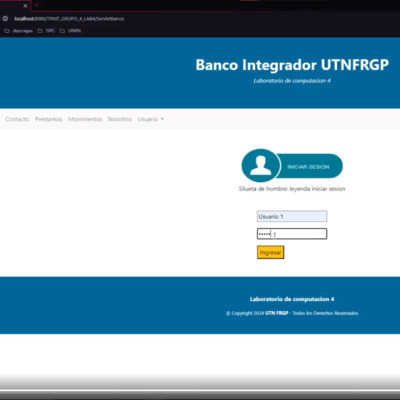Open the ISPC bookmark folder
Viewport: 400px width, 400px height.
point(46,31)
